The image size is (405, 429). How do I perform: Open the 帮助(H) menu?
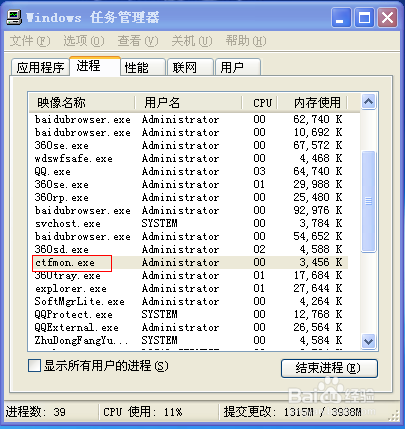[246, 41]
